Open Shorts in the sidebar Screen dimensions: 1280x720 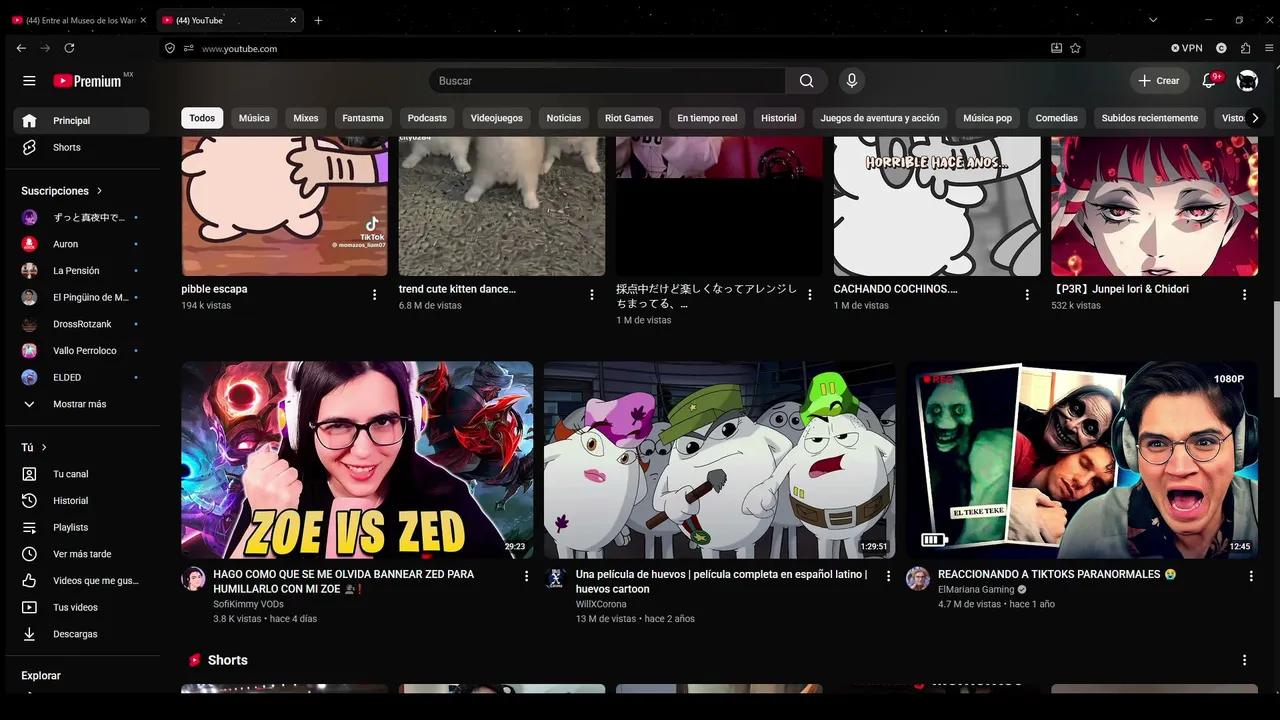tap(81, 147)
